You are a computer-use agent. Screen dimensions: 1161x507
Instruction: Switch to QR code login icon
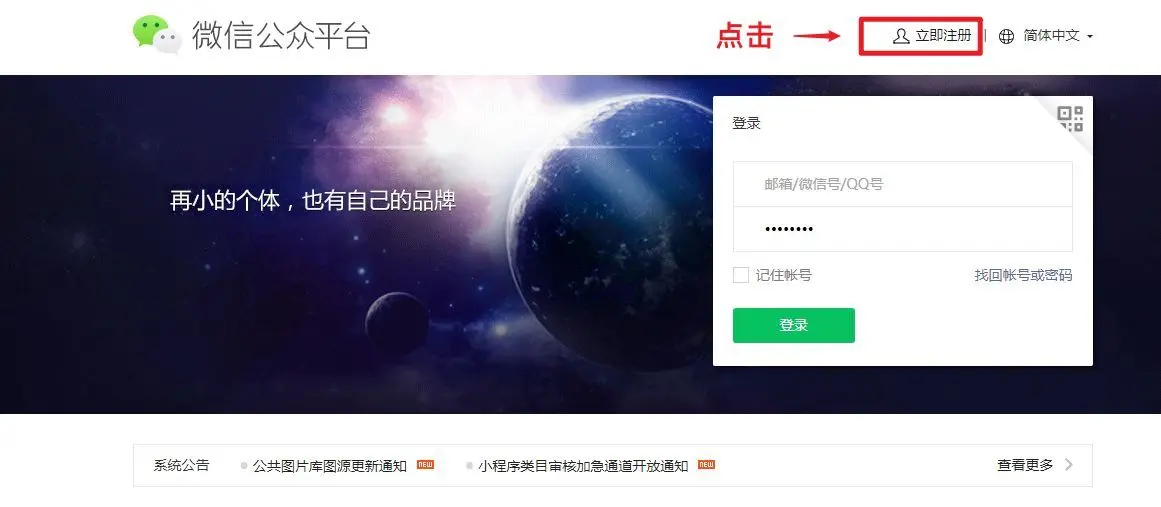(1070, 118)
